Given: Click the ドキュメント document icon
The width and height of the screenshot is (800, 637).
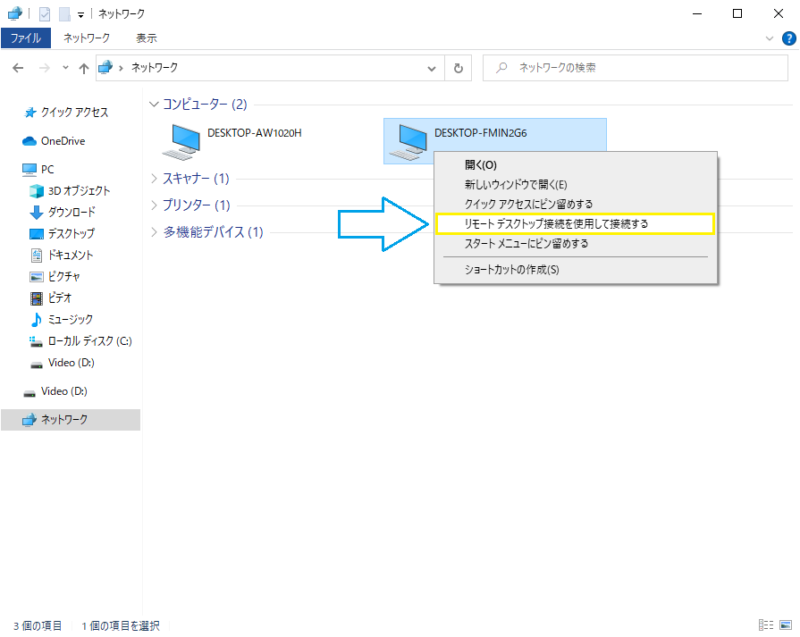Looking at the screenshot, I should [x=36, y=255].
